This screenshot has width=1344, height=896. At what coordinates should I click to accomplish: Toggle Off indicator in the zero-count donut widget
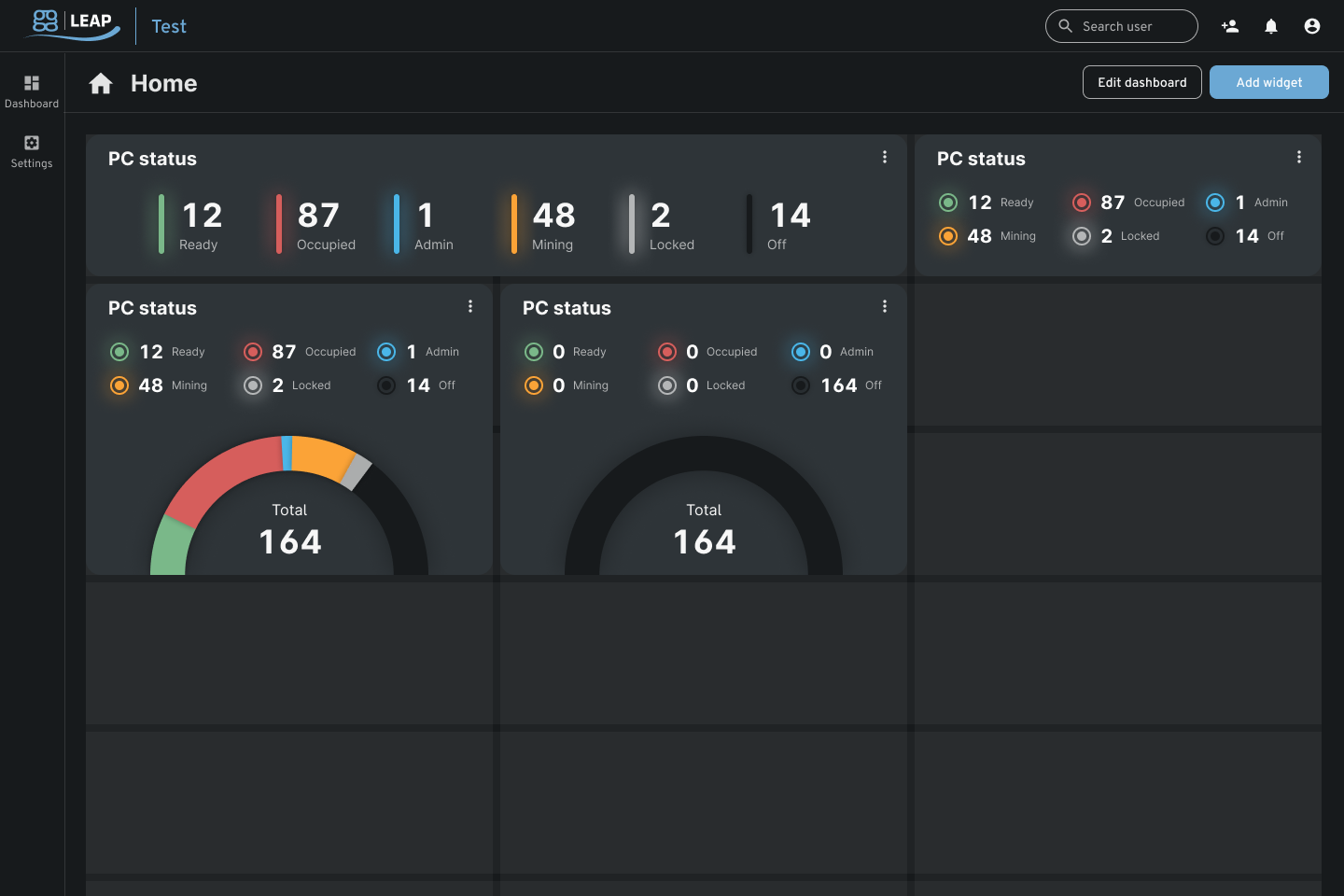801,385
